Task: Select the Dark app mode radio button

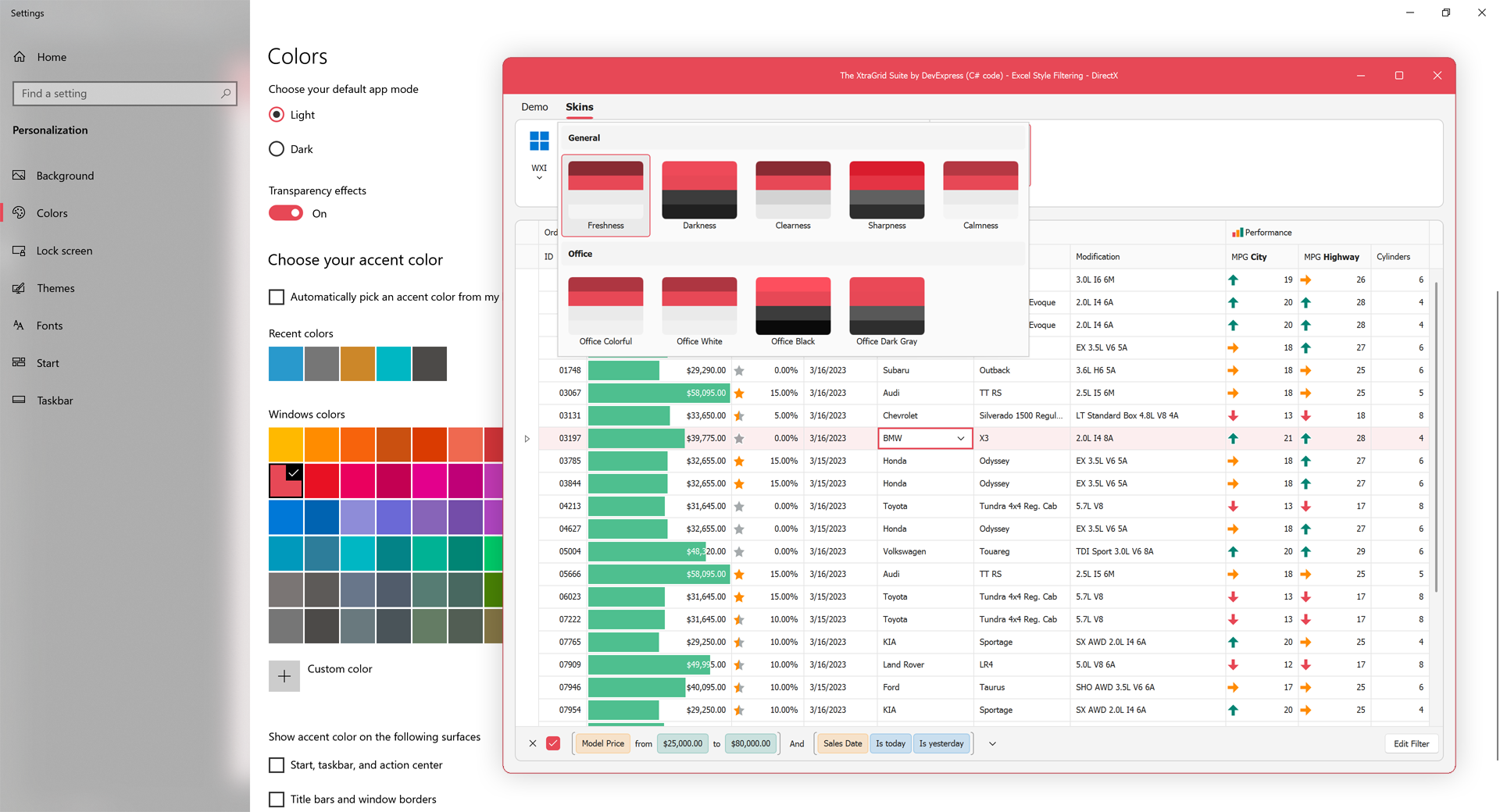Action: pos(277,149)
